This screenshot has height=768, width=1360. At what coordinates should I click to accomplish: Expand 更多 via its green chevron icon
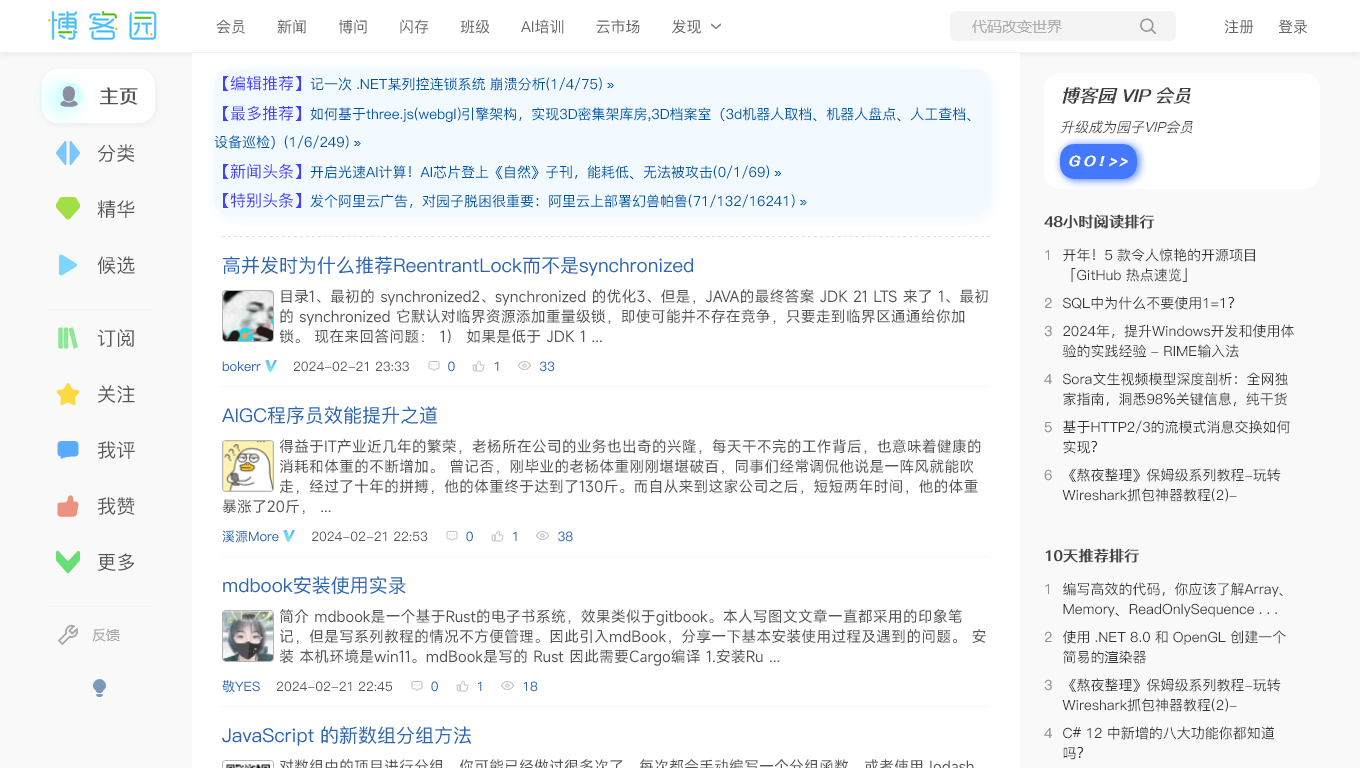68,562
